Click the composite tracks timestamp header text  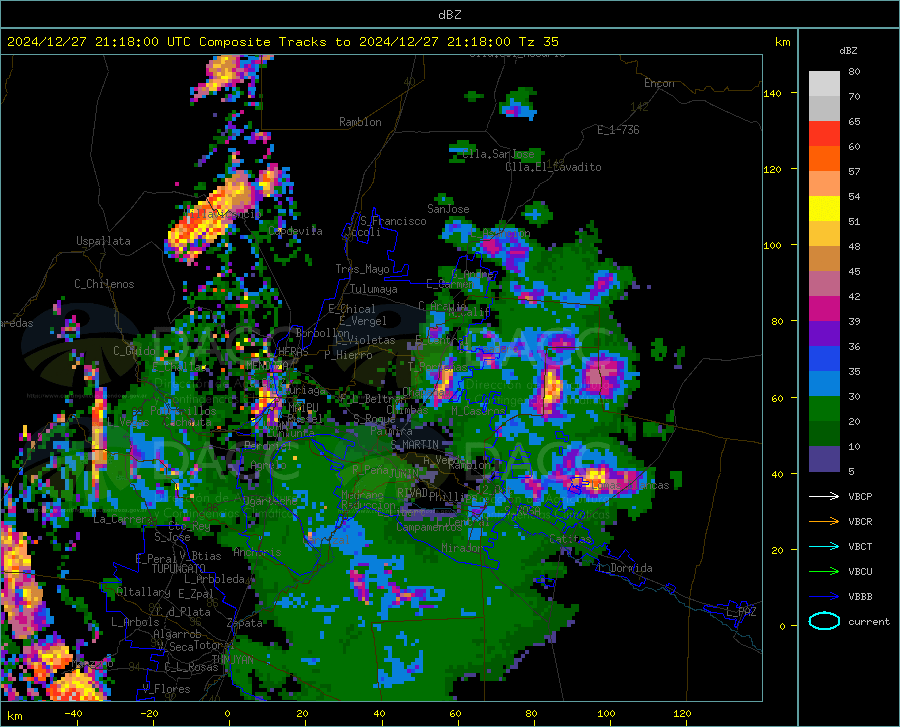(x=282, y=42)
